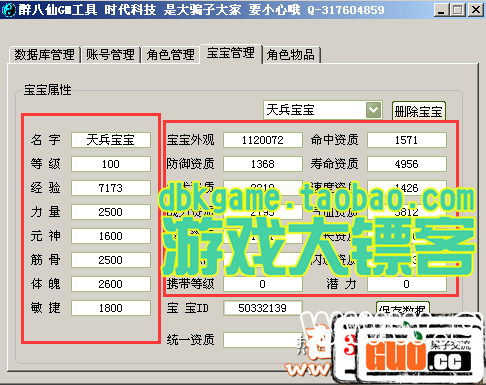This screenshot has width=486, height=385.
Task: Expand the 天兵宝宝 pet dropdown arrow
Action: coord(373,110)
